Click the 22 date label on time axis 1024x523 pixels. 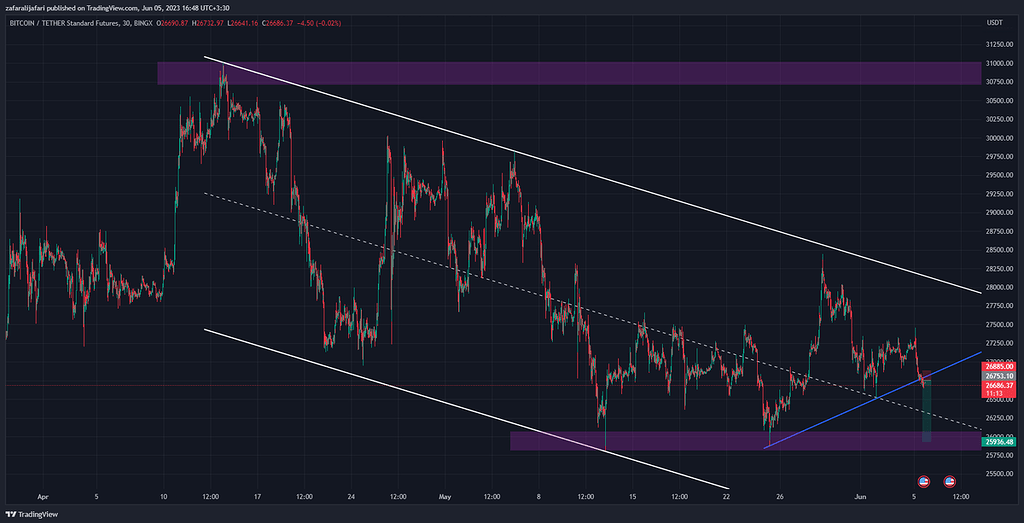pos(726,497)
